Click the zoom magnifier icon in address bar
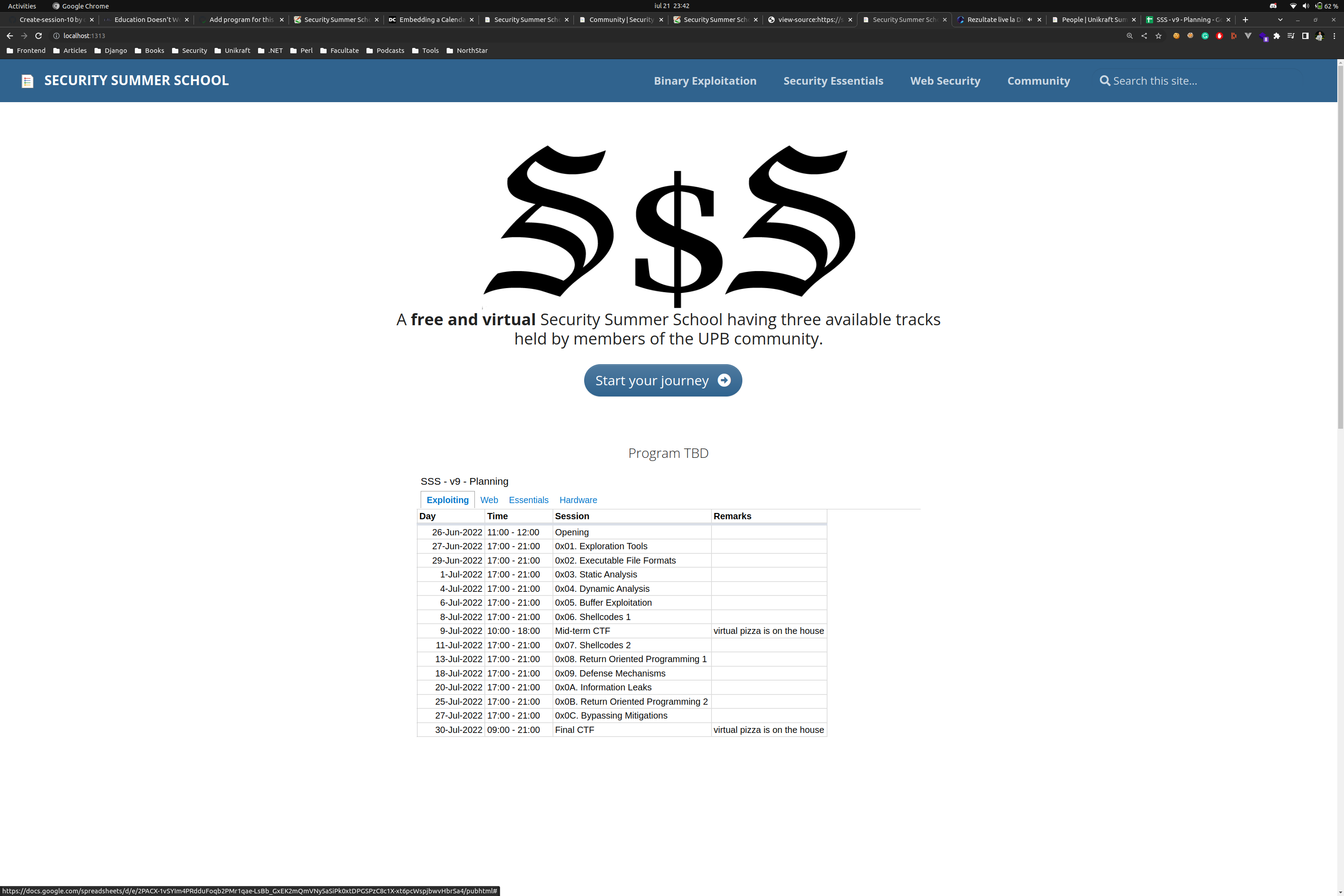The height and width of the screenshot is (896, 1344). coord(1129,36)
